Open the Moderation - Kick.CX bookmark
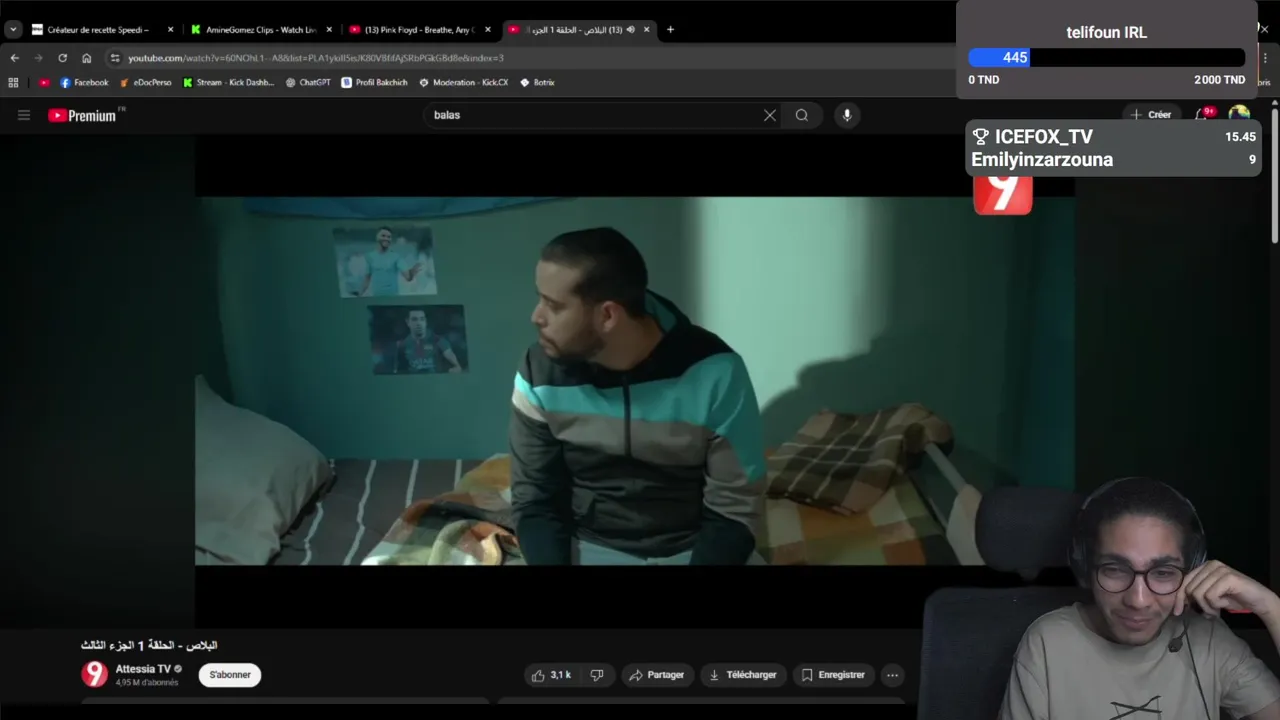This screenshot has width=1280, height=720. pos(464,83)
